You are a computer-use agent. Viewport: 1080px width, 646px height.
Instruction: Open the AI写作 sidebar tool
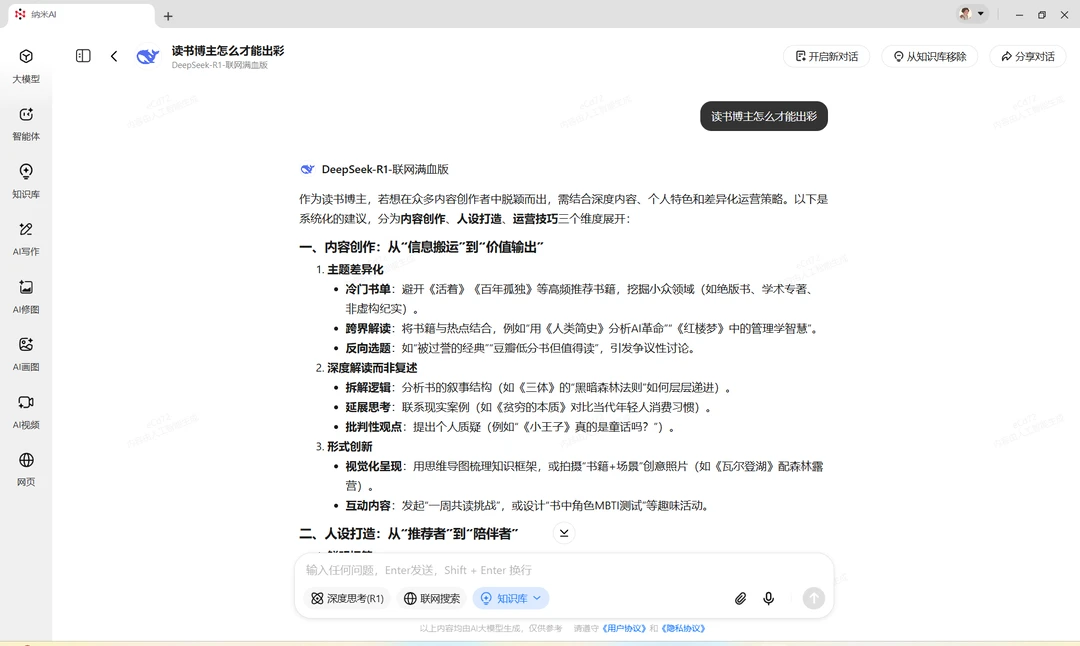26,239
